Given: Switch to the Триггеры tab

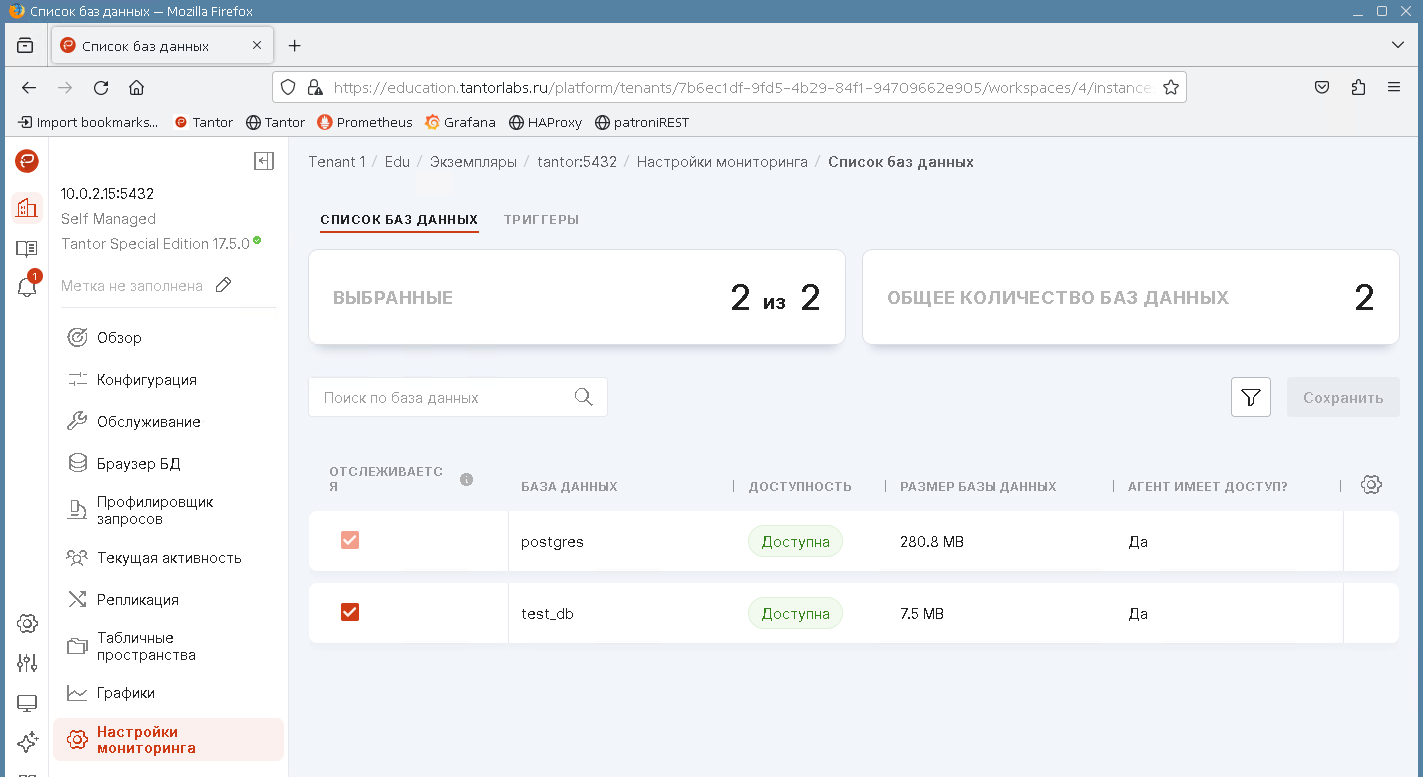Looking at the screenshot, I should 541,220.
